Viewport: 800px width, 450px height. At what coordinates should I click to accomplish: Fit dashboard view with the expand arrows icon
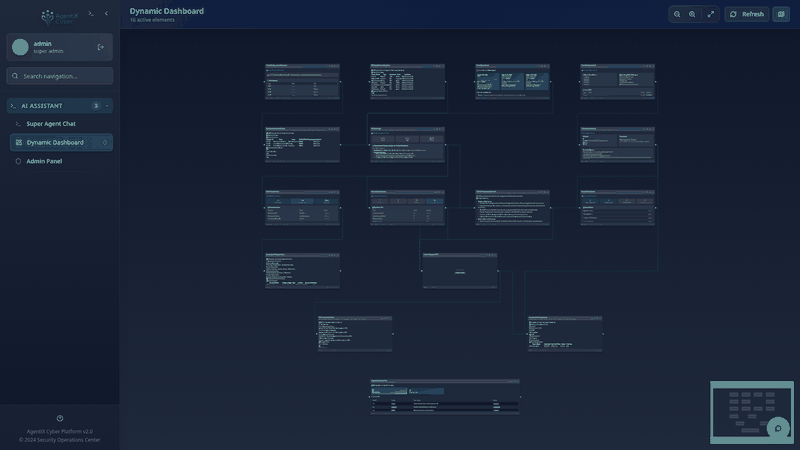pos(711,14)
